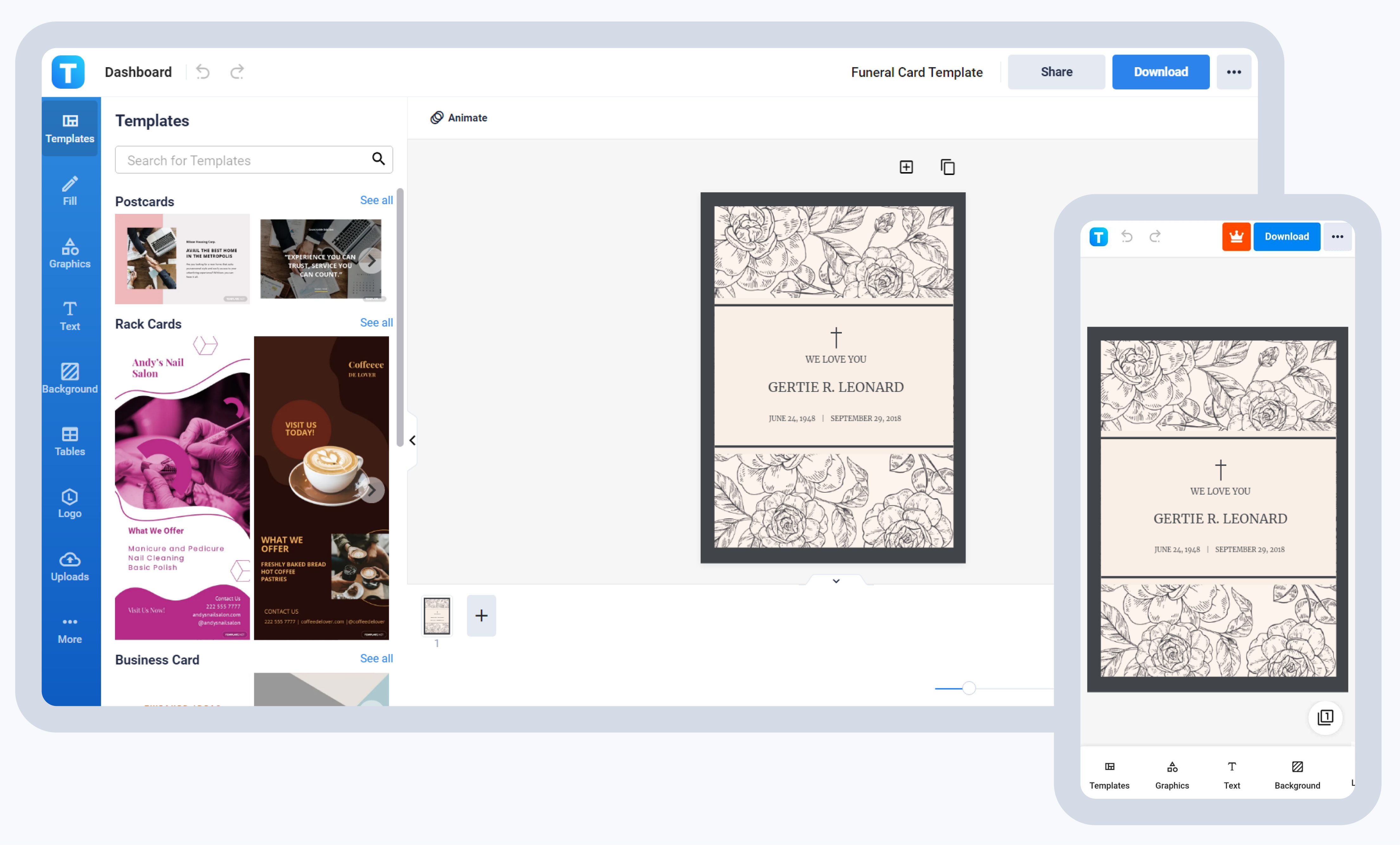The image size is (1400, 845).
Task: Select page 1 thumbnail below the canvas
Action: 436,616
